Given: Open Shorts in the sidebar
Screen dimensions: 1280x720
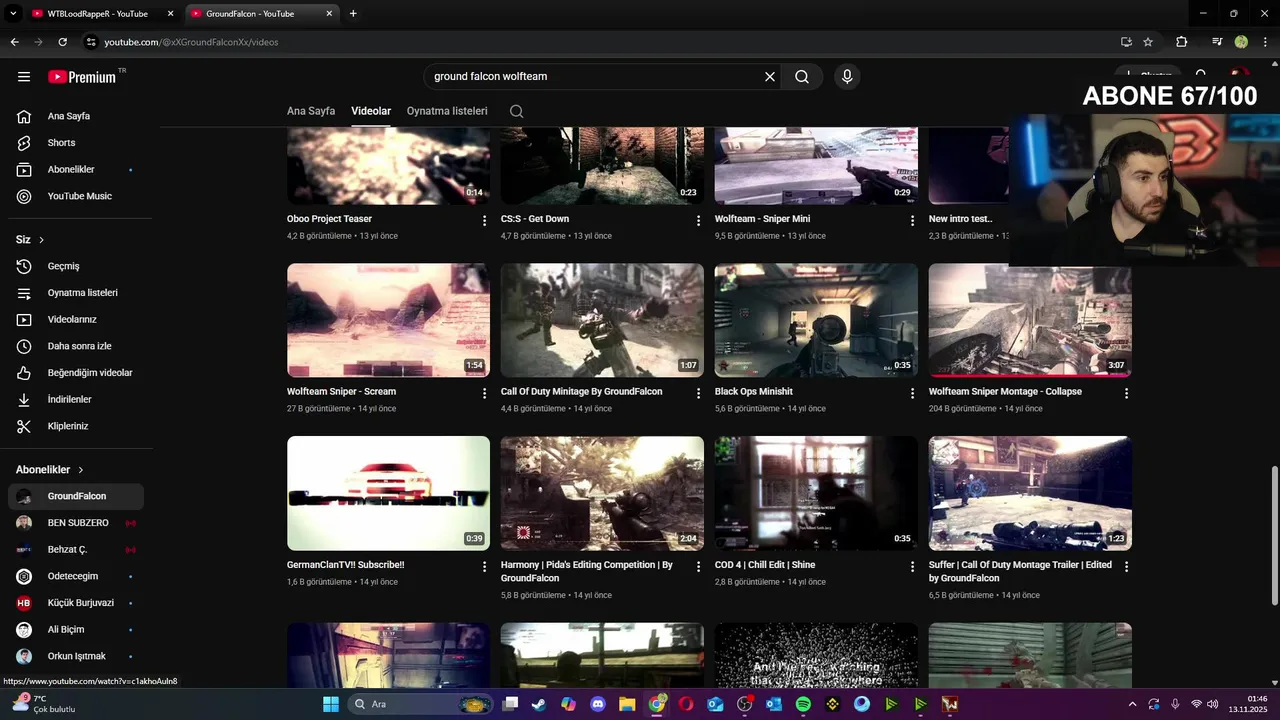Looking at the screenshot, I should (76, 143).
